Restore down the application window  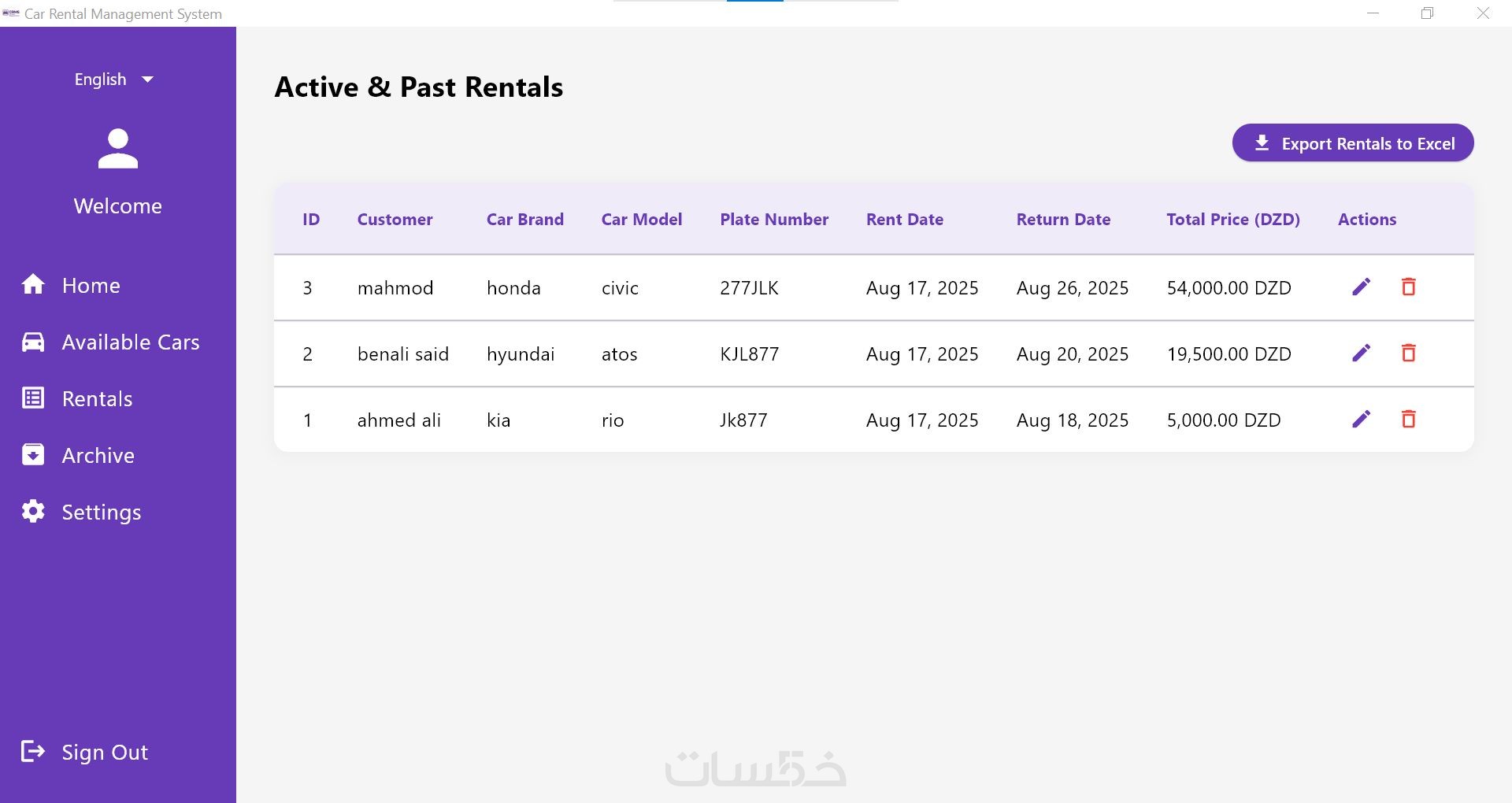click(1427, 13)
